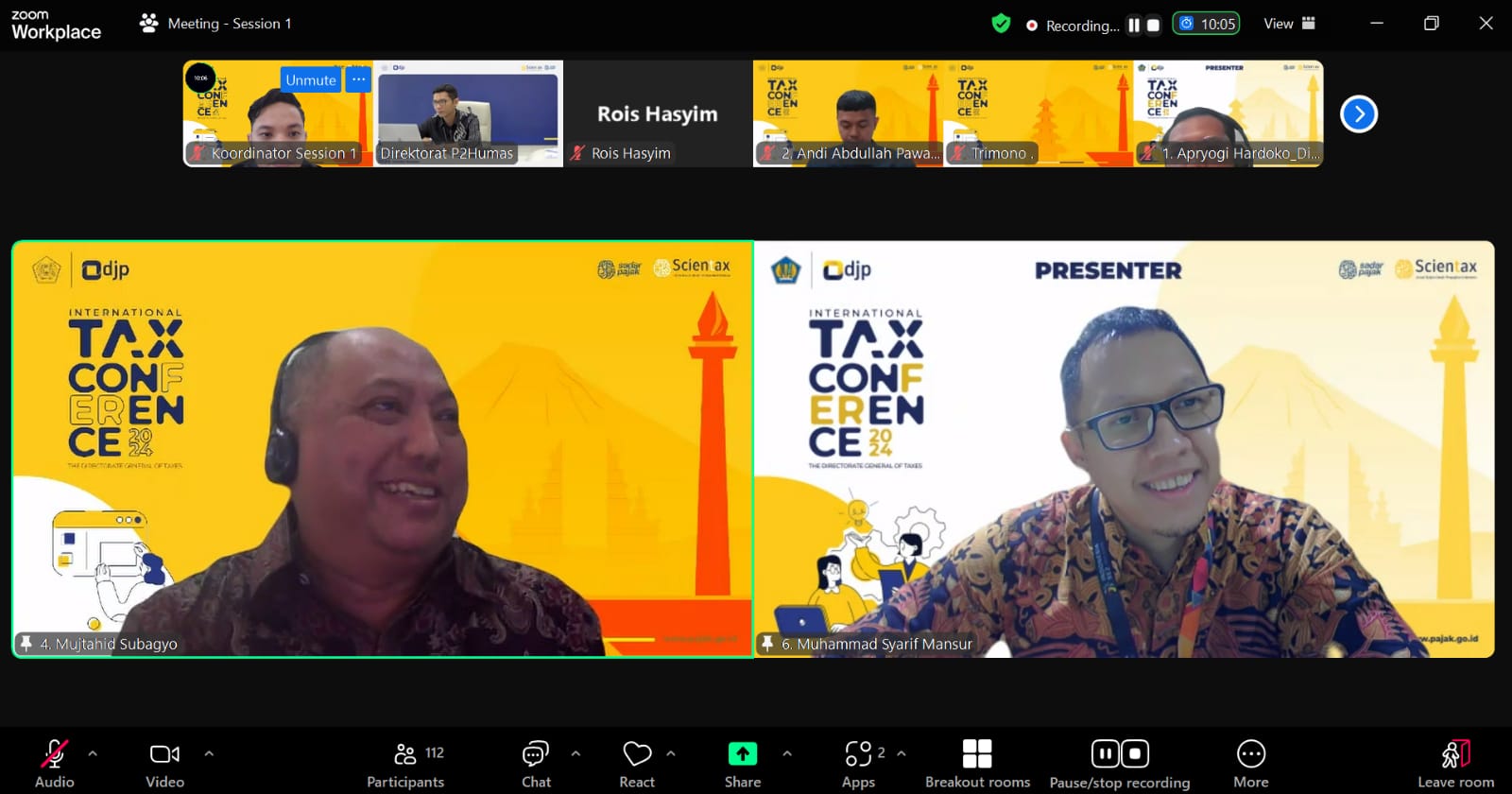
Task: Open the Chat panel
Action: pos(536,762)
